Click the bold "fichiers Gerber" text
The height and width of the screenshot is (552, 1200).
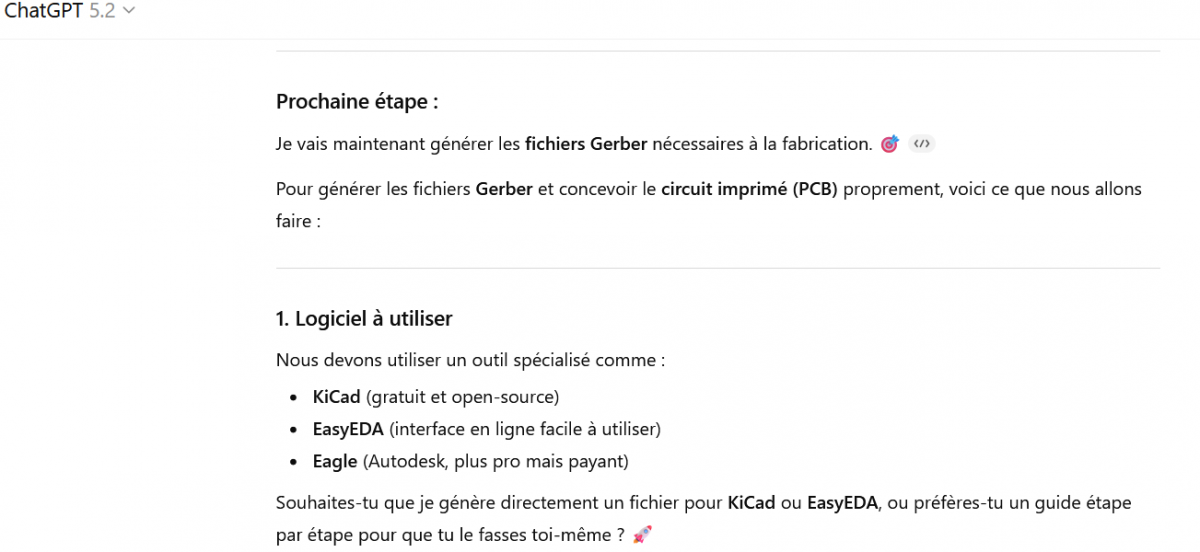[x=586, y=144]
